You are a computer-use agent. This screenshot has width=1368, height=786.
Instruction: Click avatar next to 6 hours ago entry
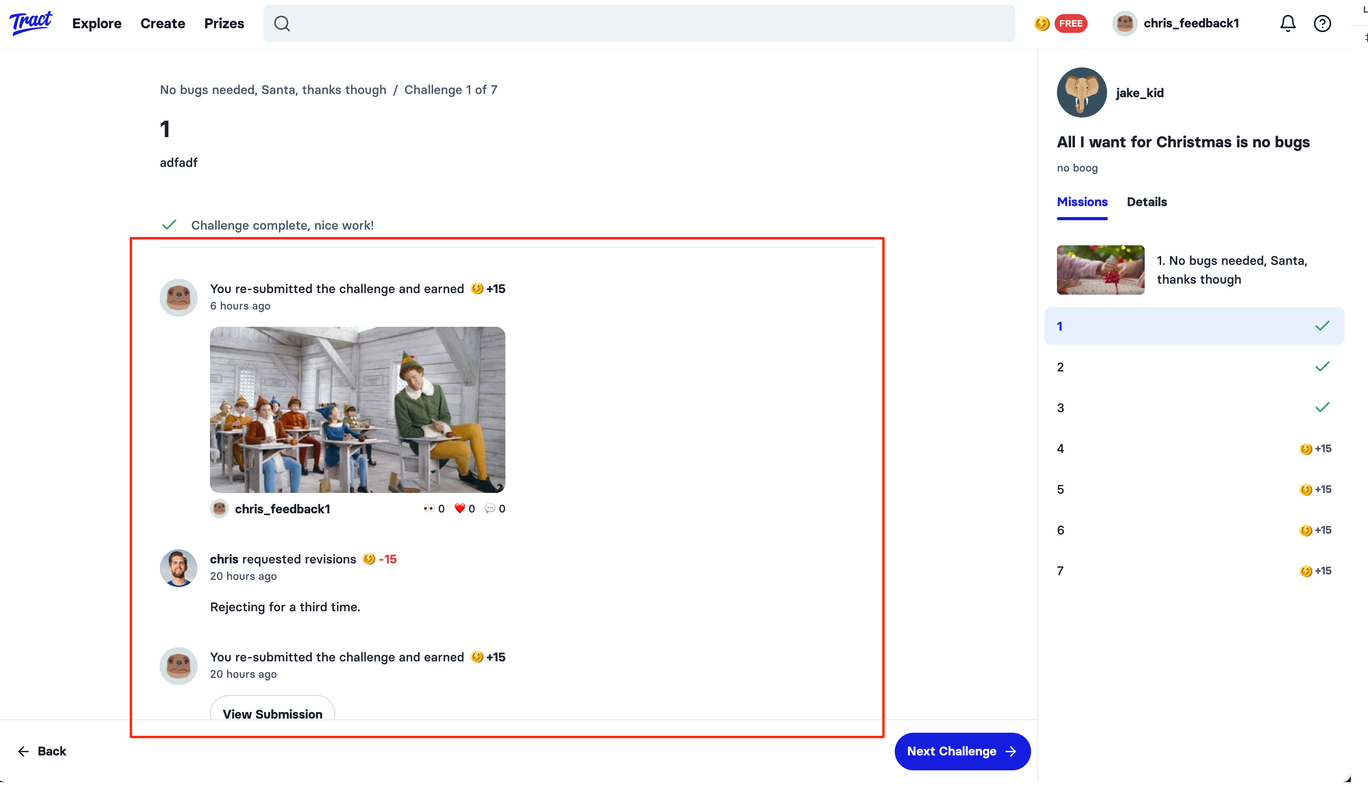pyautogui.click(x=179, y=298)
